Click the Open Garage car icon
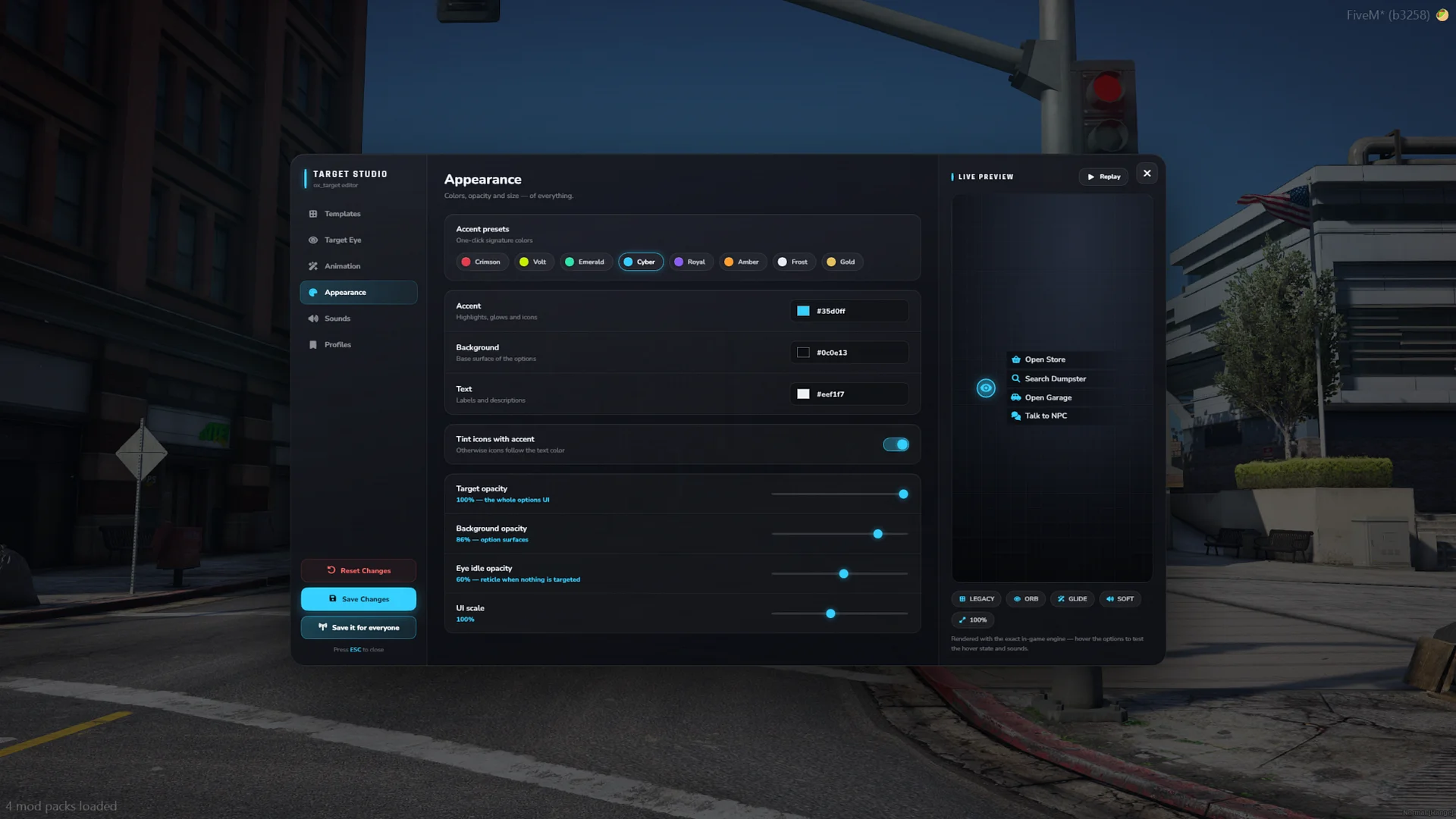The image size is (1456, 819). tap(1016, 397)
